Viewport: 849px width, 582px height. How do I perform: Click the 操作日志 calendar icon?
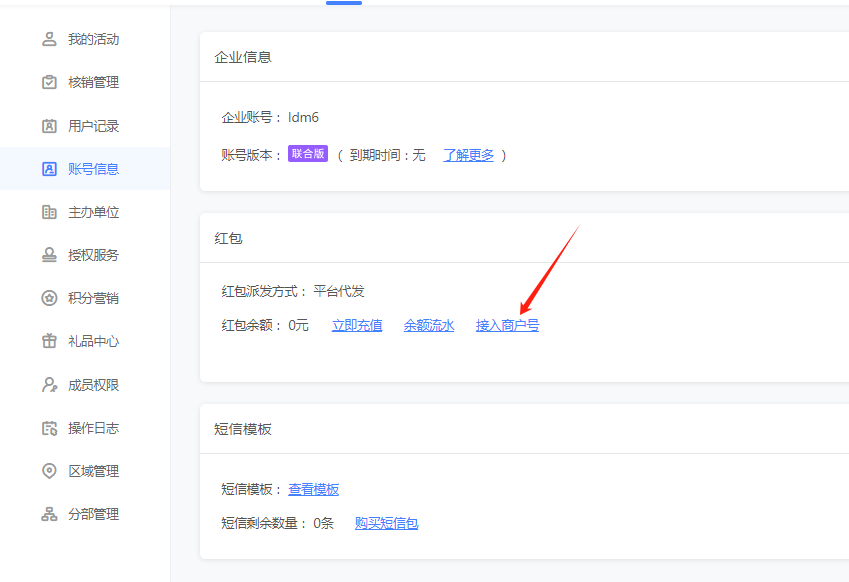(49, 428)
